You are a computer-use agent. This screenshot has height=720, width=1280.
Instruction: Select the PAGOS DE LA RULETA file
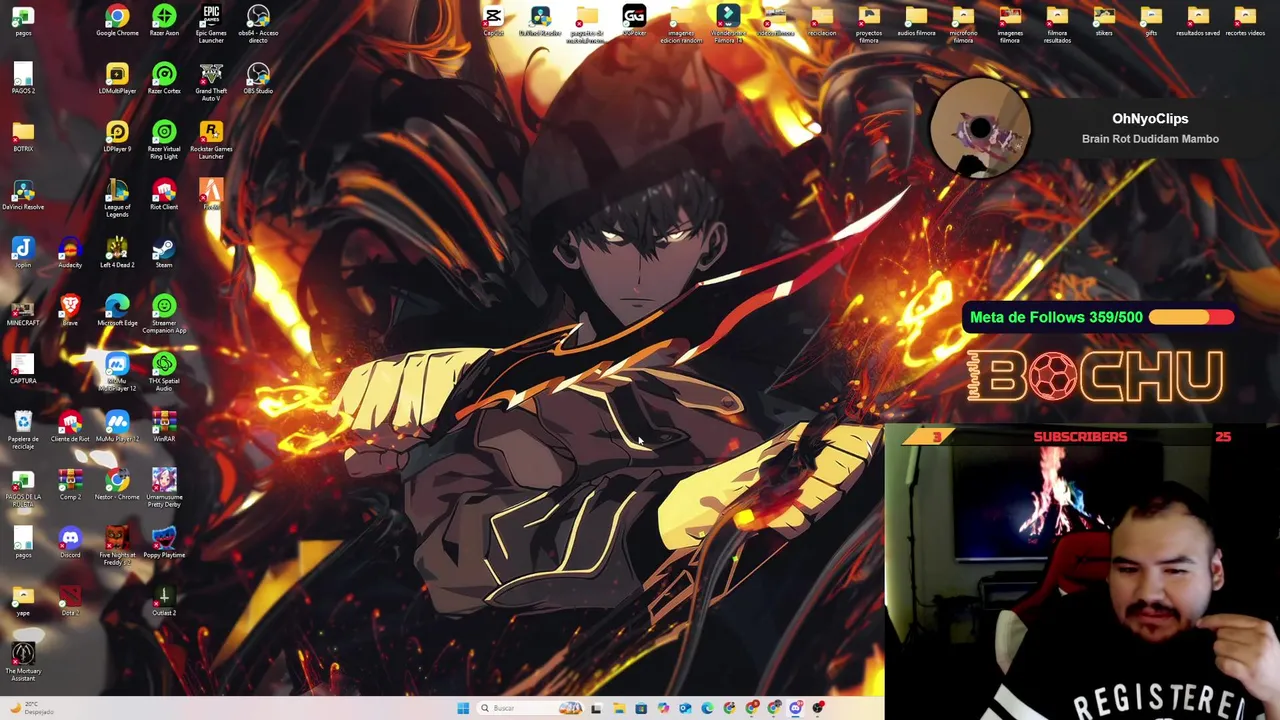[x=23, y=488]
